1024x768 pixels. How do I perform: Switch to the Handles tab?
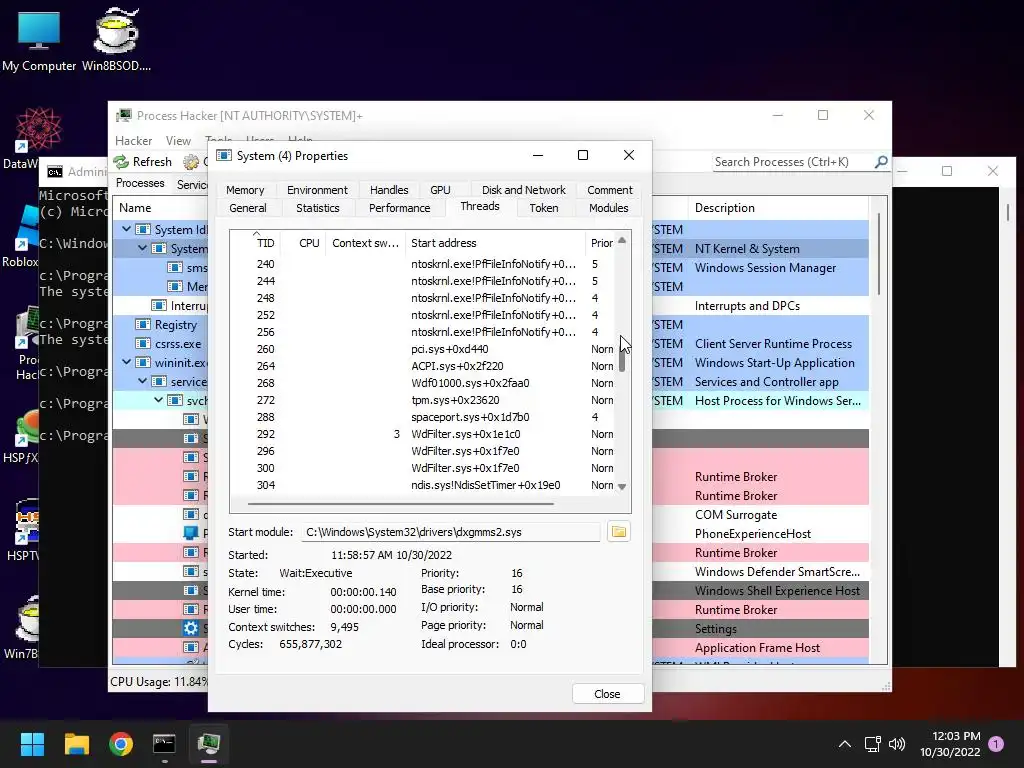(x=389, y=190)
